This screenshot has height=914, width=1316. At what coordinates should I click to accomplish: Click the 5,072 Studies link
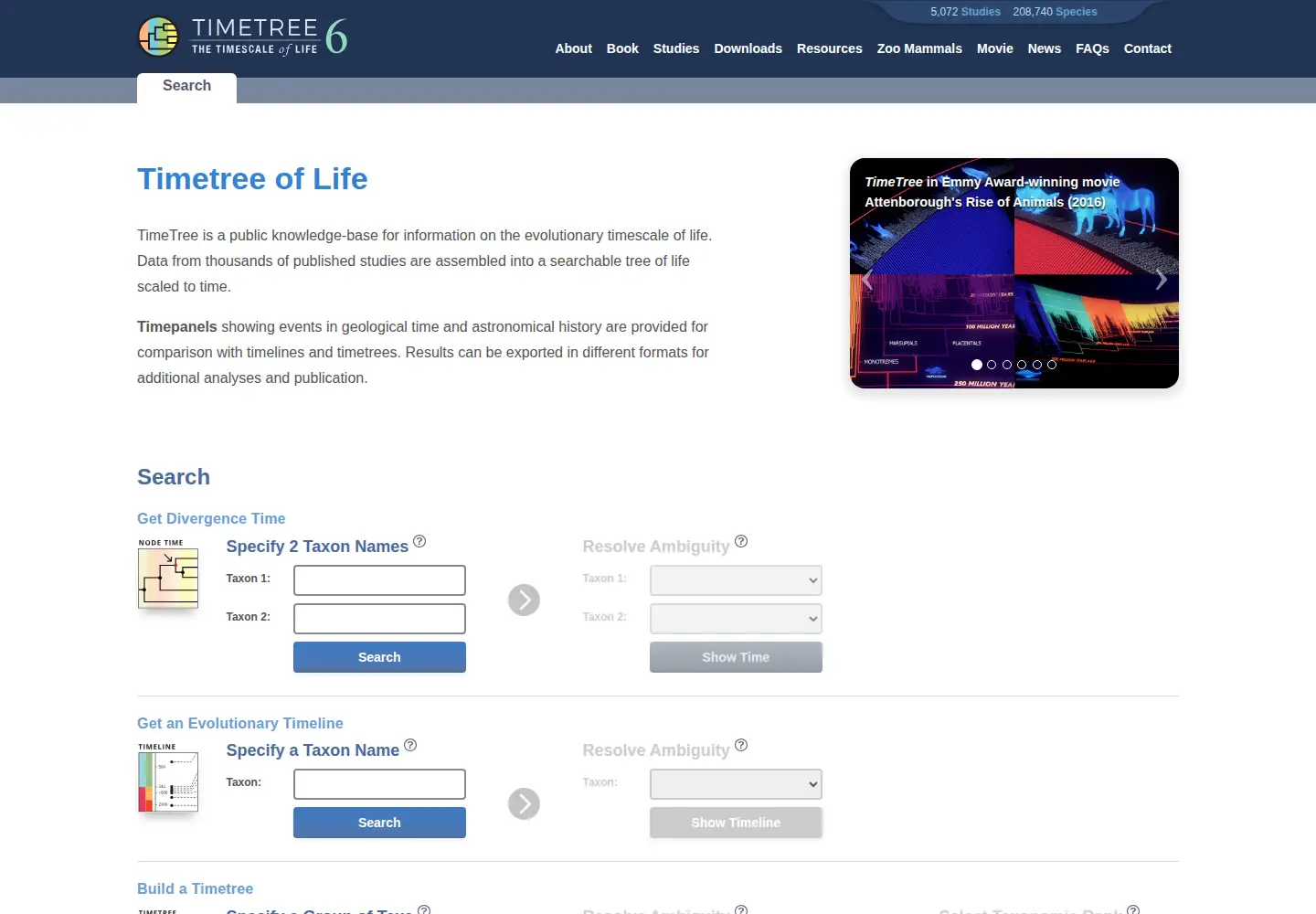pos(965,12)
